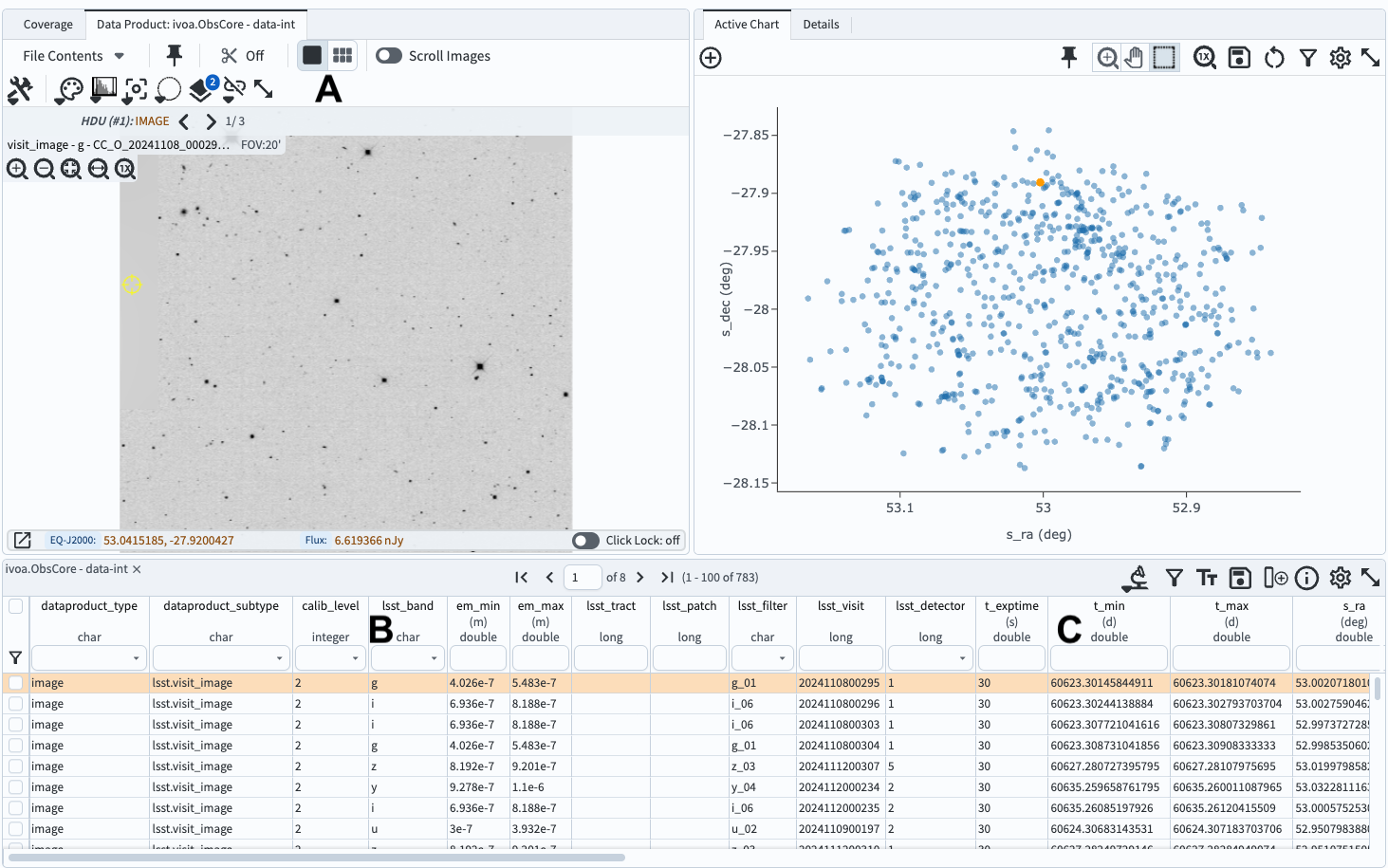Viewport: 1388px width, 868px height.
Task: Select the chart pan hand tool
Action: (x=1135, y=57)
